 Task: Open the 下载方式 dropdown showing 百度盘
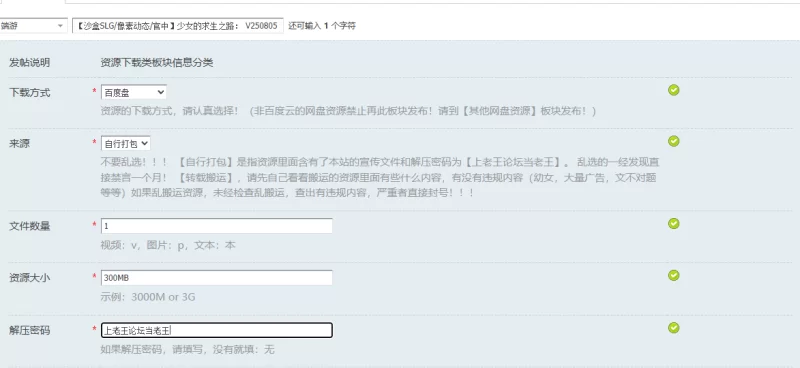click(x=134, y=92)
